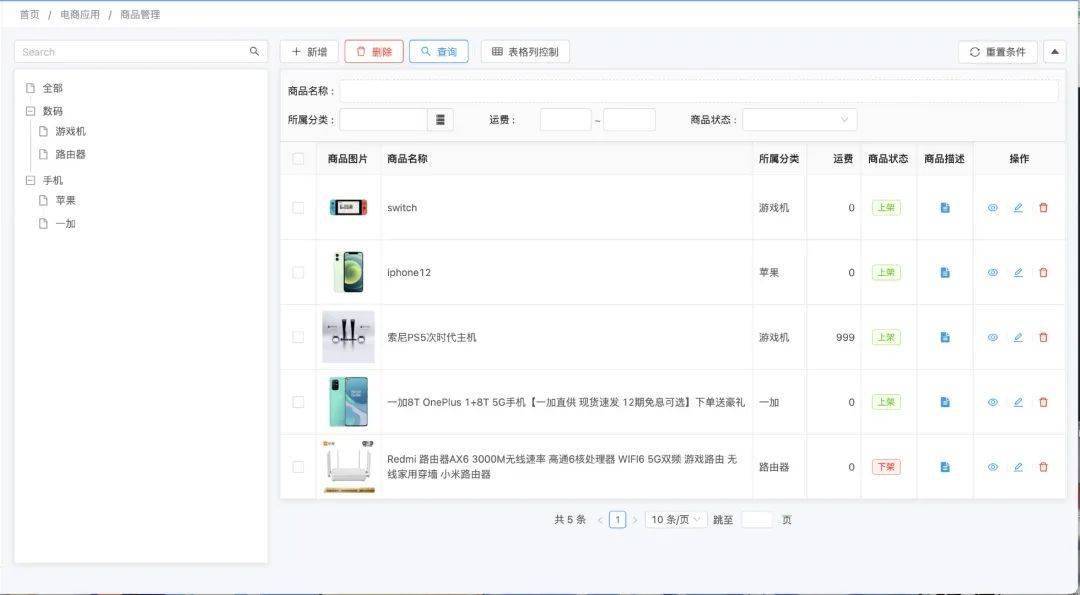1080x595 pixels.
Task: View the switch product via eye icon
Action: [993, 207]
